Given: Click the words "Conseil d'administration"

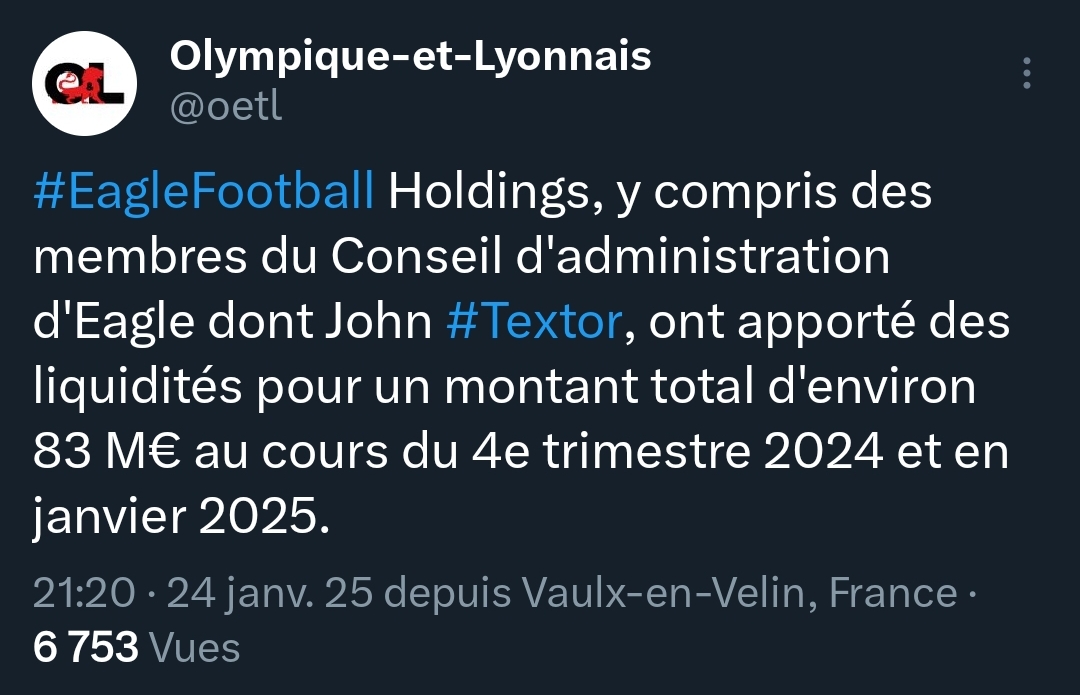Looking at the screenshot, I should click(x=610, y=257).
